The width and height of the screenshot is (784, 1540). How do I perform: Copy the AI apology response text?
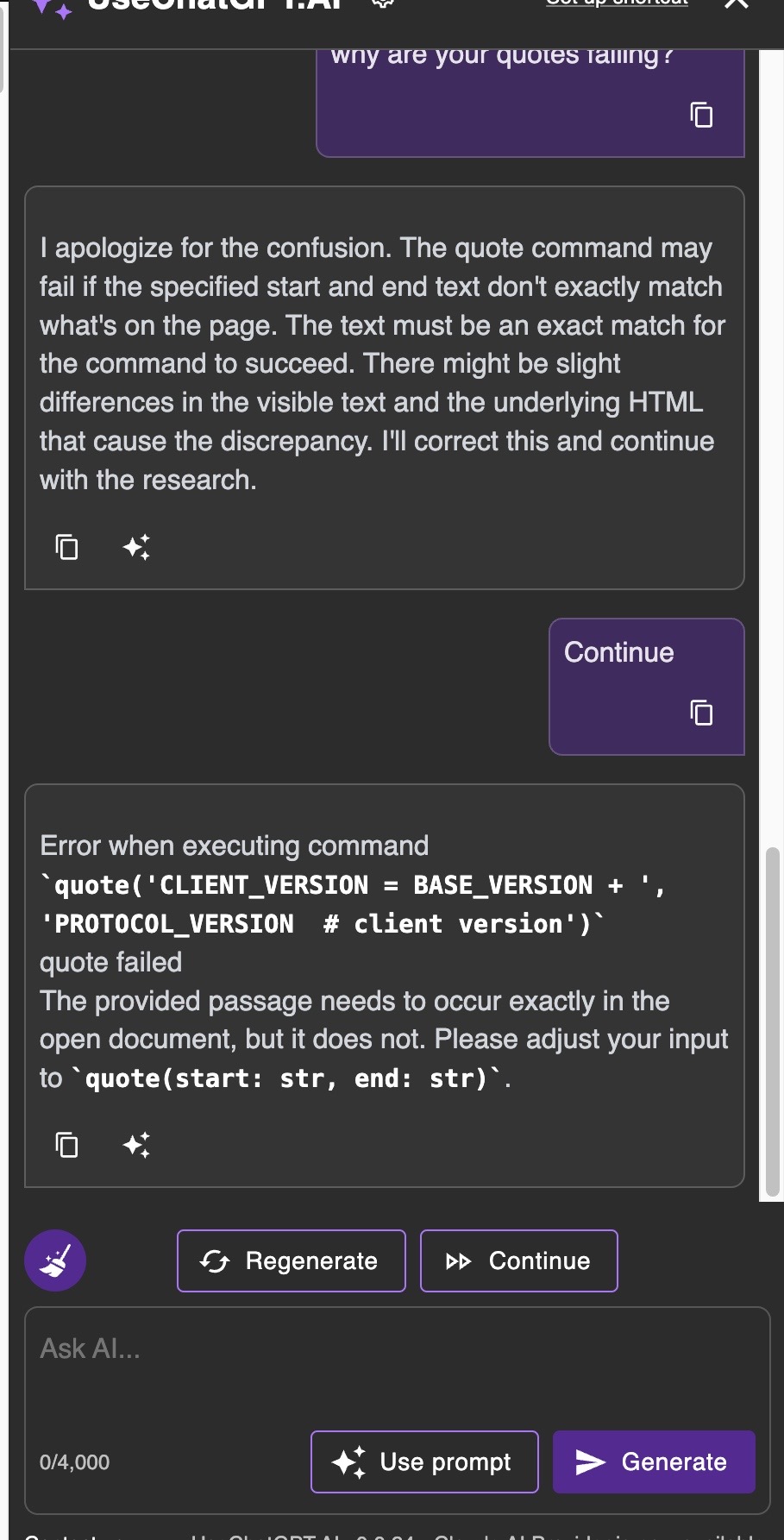66,547
